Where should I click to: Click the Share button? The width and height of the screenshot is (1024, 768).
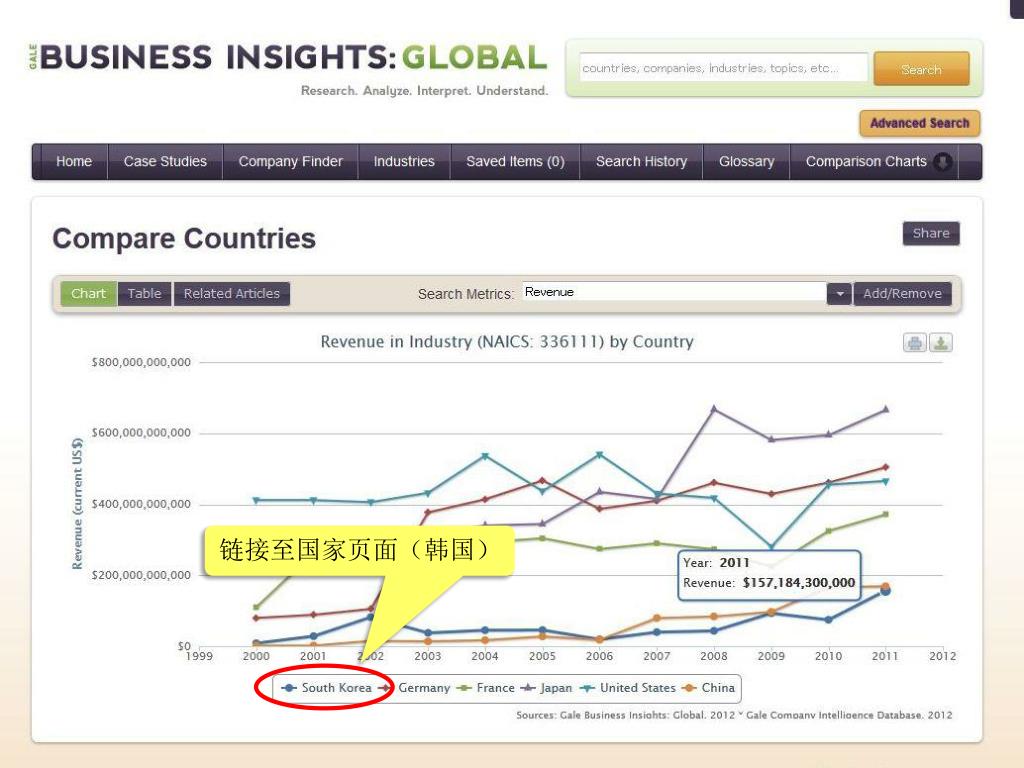click(x=931, y=233)
